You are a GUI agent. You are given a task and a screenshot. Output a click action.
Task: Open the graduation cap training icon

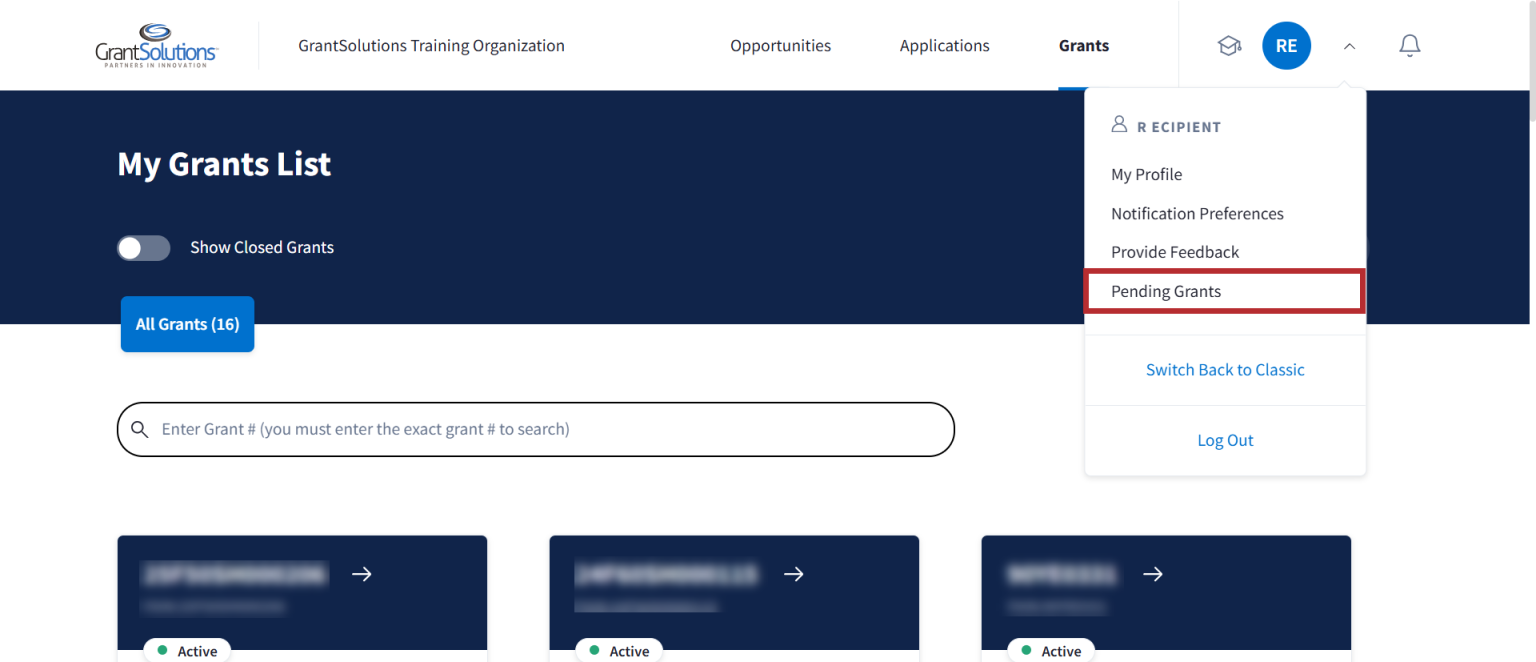coord(1229,46)
